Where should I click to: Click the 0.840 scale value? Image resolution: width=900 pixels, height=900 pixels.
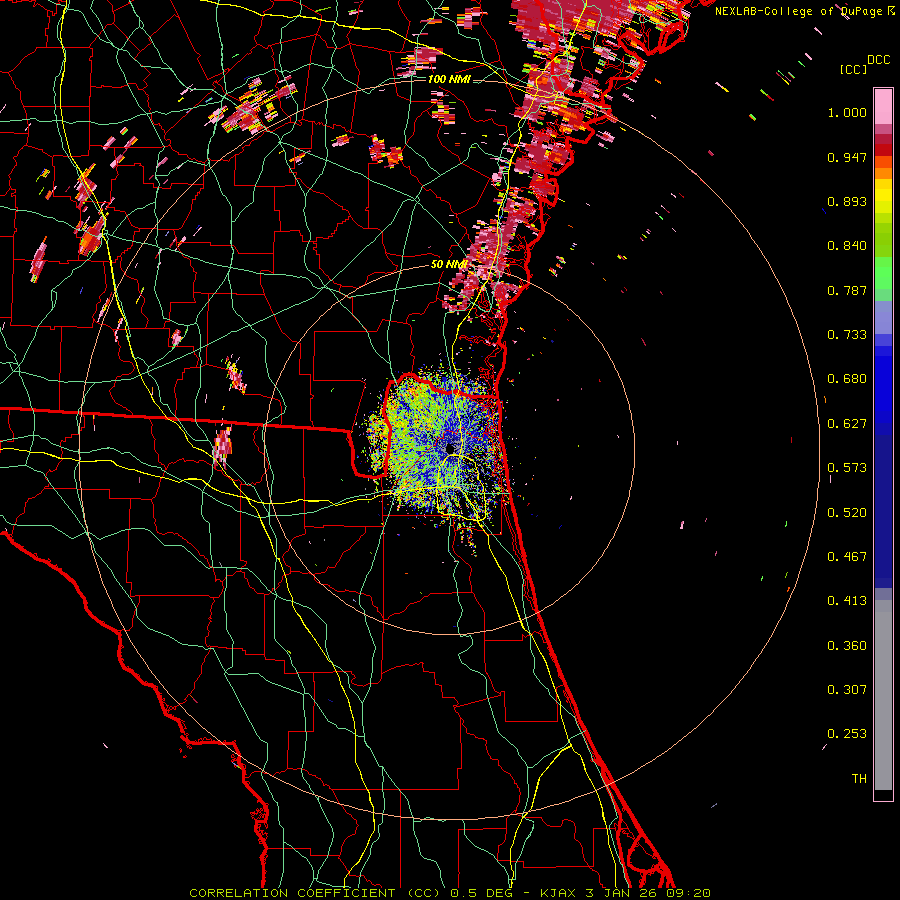(x=847, y=246)
